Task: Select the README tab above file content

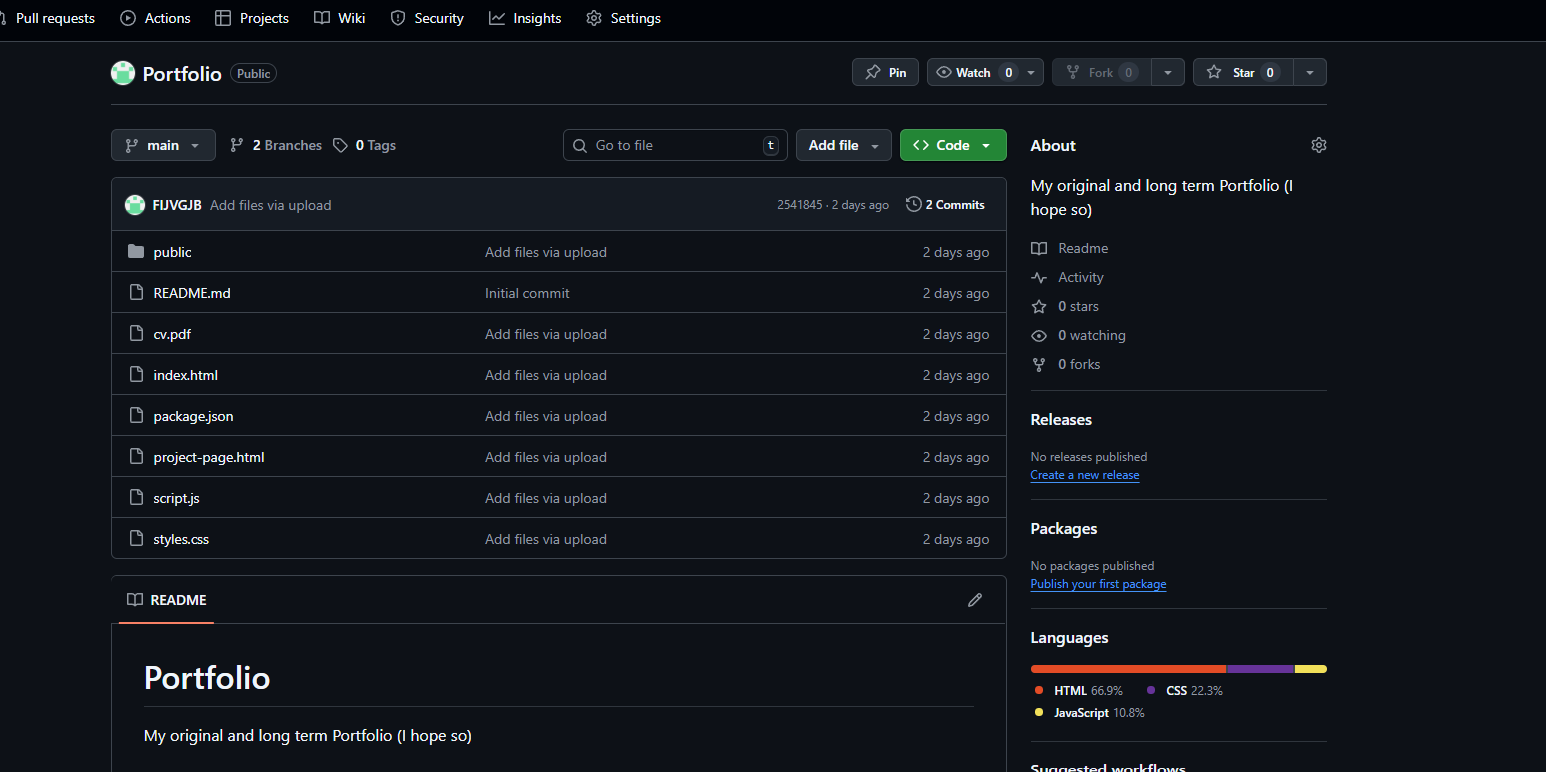Action: click(166, 600)
